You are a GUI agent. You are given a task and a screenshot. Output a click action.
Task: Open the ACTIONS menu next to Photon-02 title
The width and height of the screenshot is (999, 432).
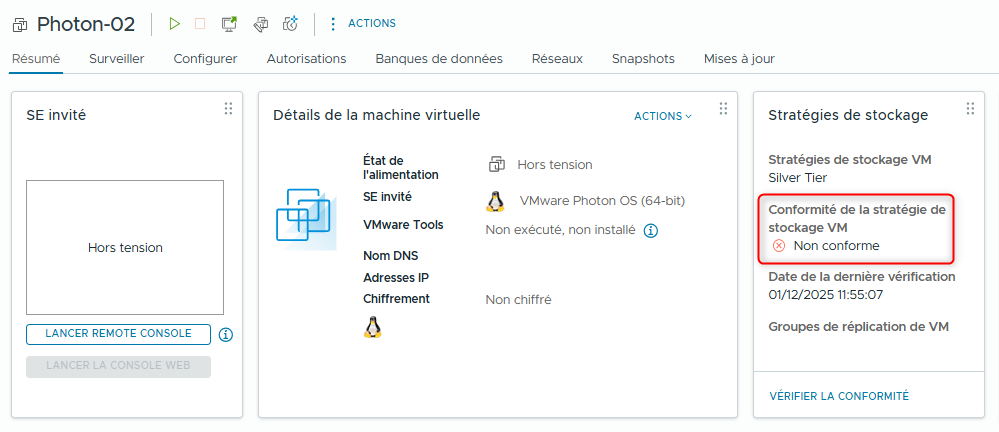coord(371,24)
